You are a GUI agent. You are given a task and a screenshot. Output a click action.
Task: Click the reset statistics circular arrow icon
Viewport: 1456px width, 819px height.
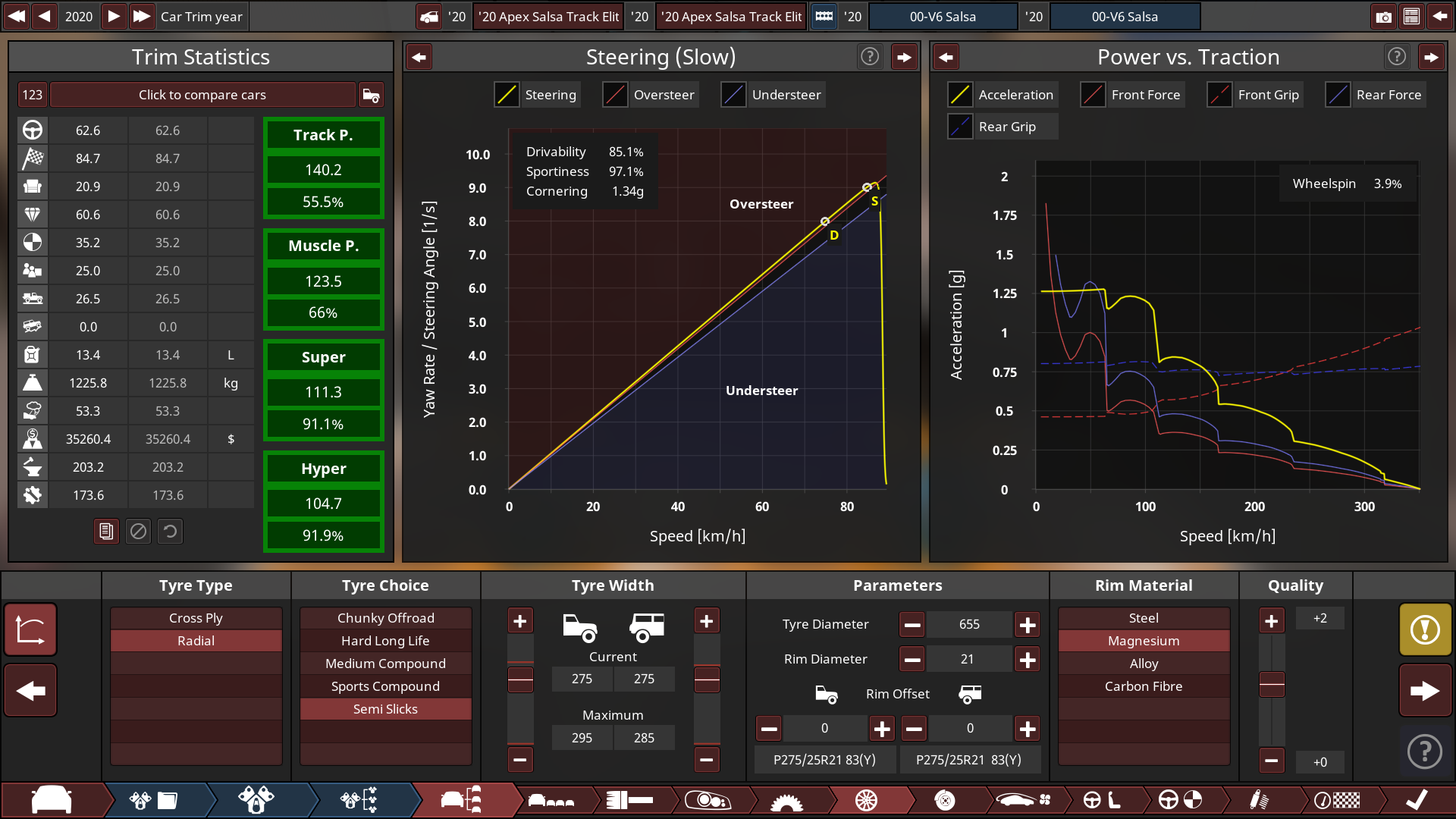coord(171,532)
